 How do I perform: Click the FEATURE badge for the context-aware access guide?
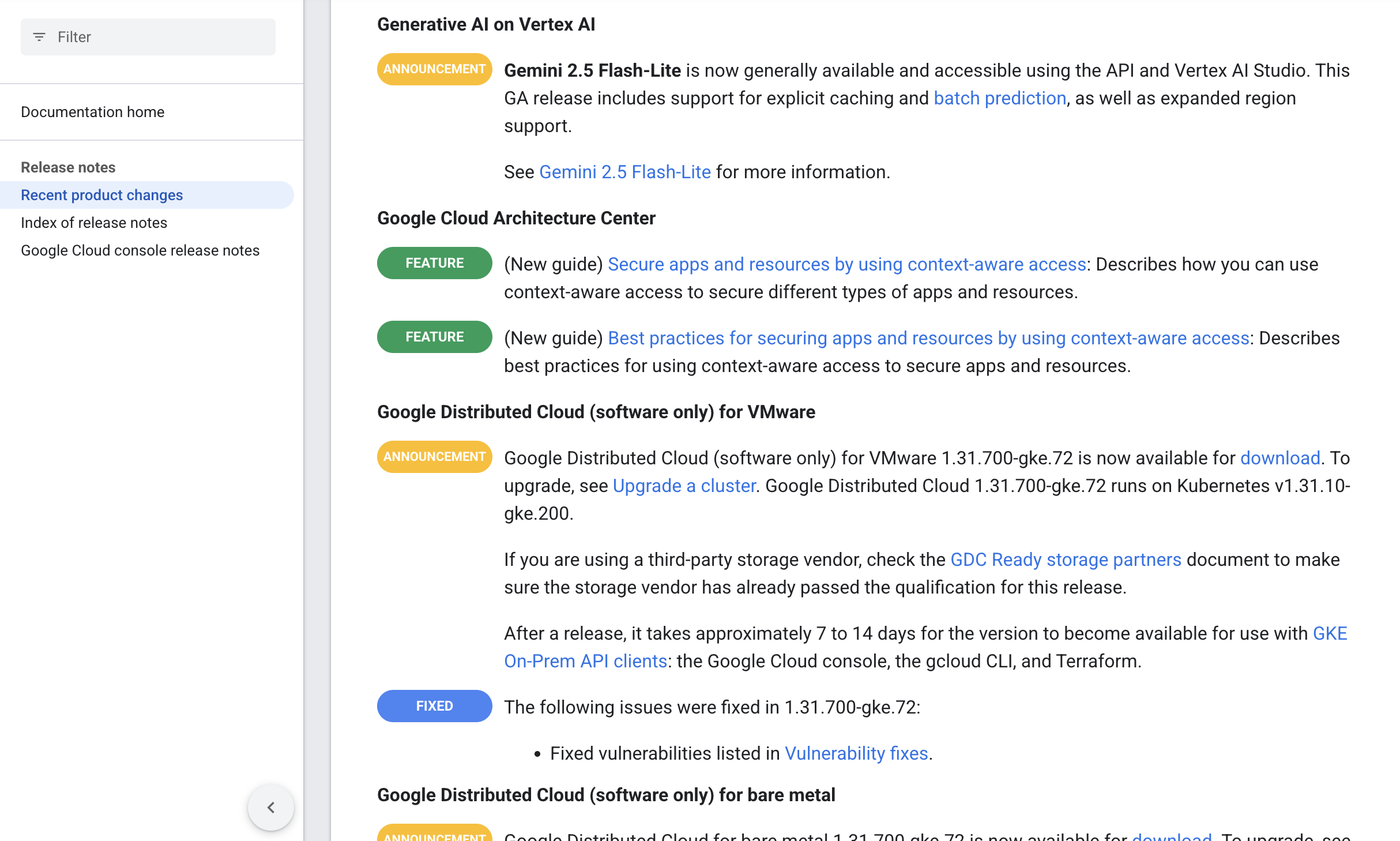point(434,263)
